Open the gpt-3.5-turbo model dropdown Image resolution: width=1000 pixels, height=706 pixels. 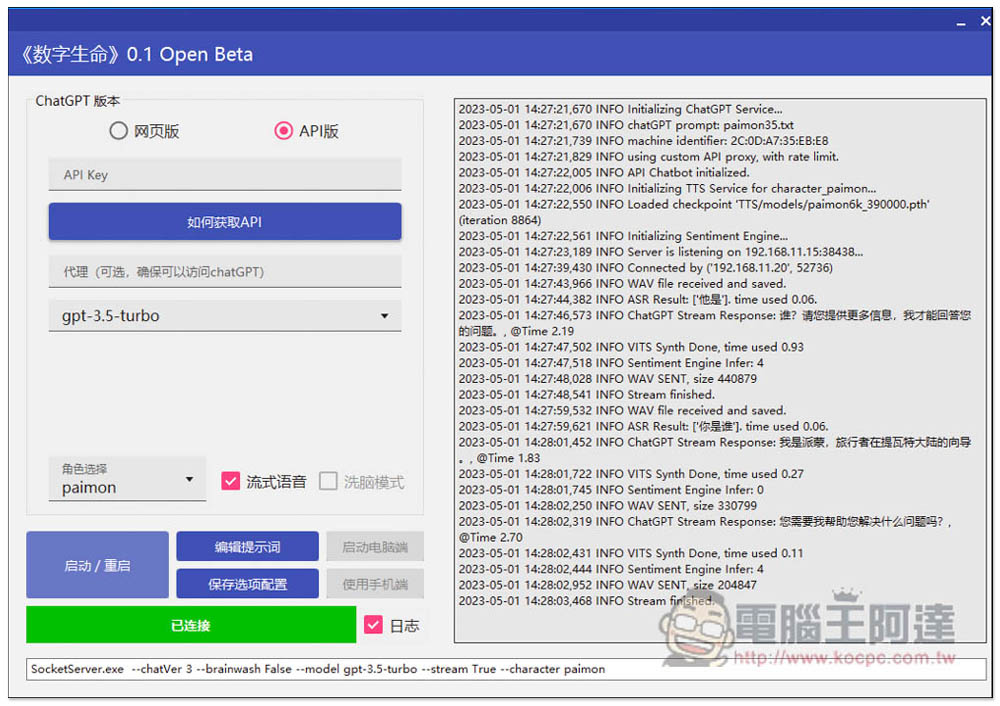(225, 316)
